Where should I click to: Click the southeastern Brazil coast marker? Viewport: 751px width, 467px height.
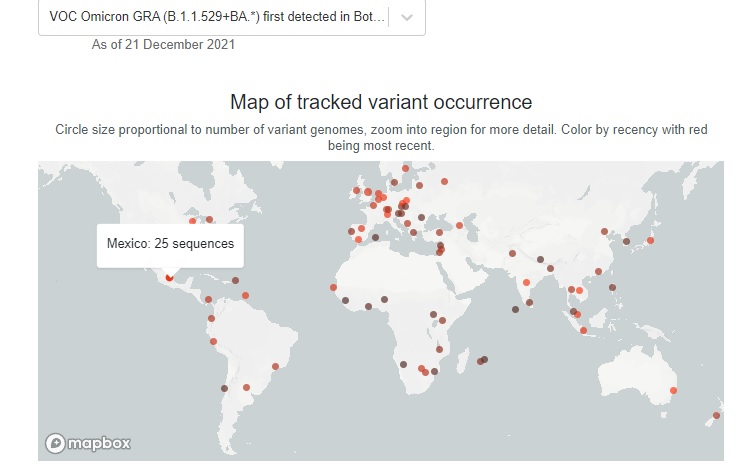275,367
